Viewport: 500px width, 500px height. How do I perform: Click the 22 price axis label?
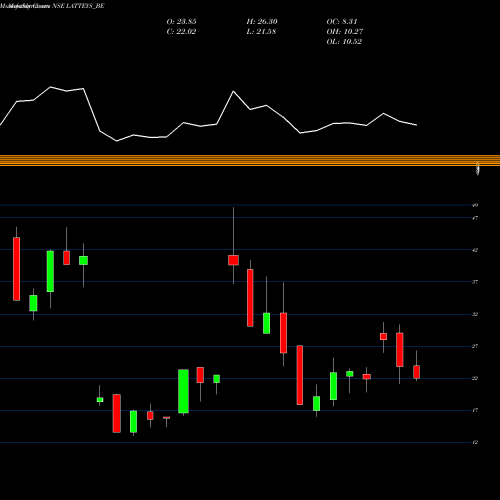(475, 378)
